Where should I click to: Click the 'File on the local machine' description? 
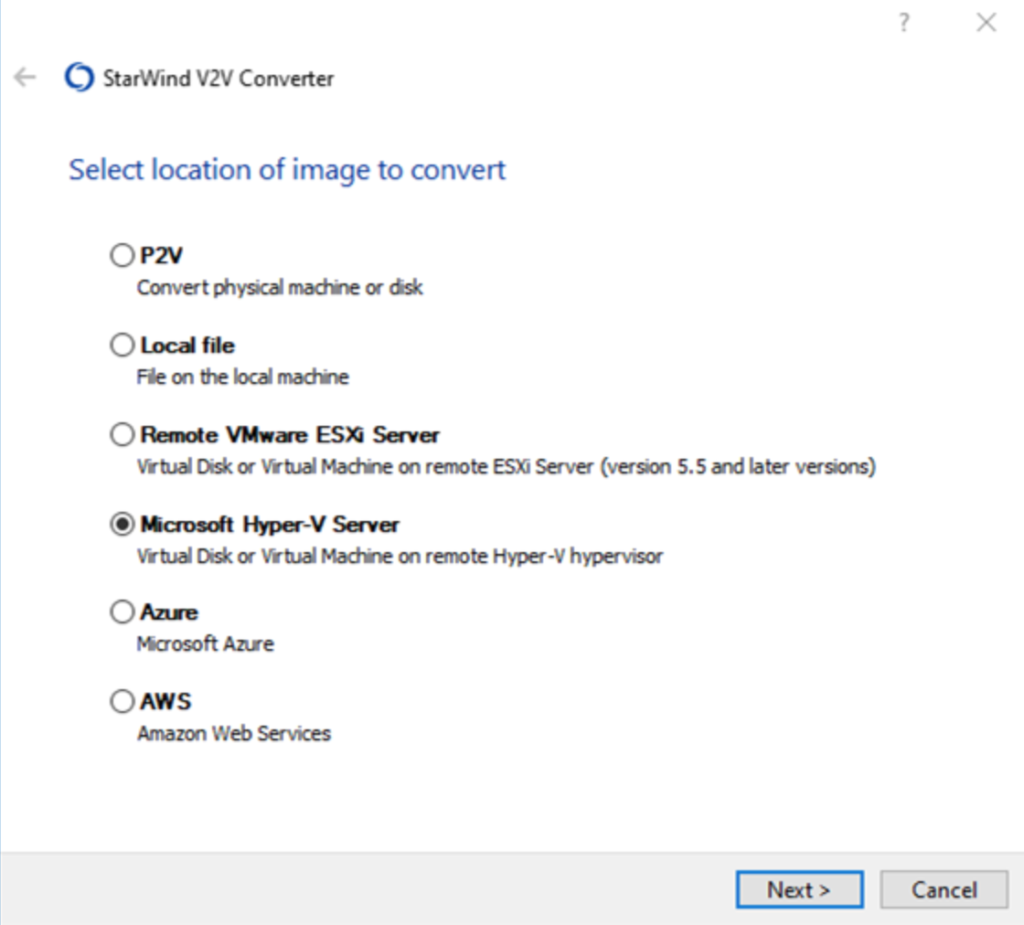243,377
